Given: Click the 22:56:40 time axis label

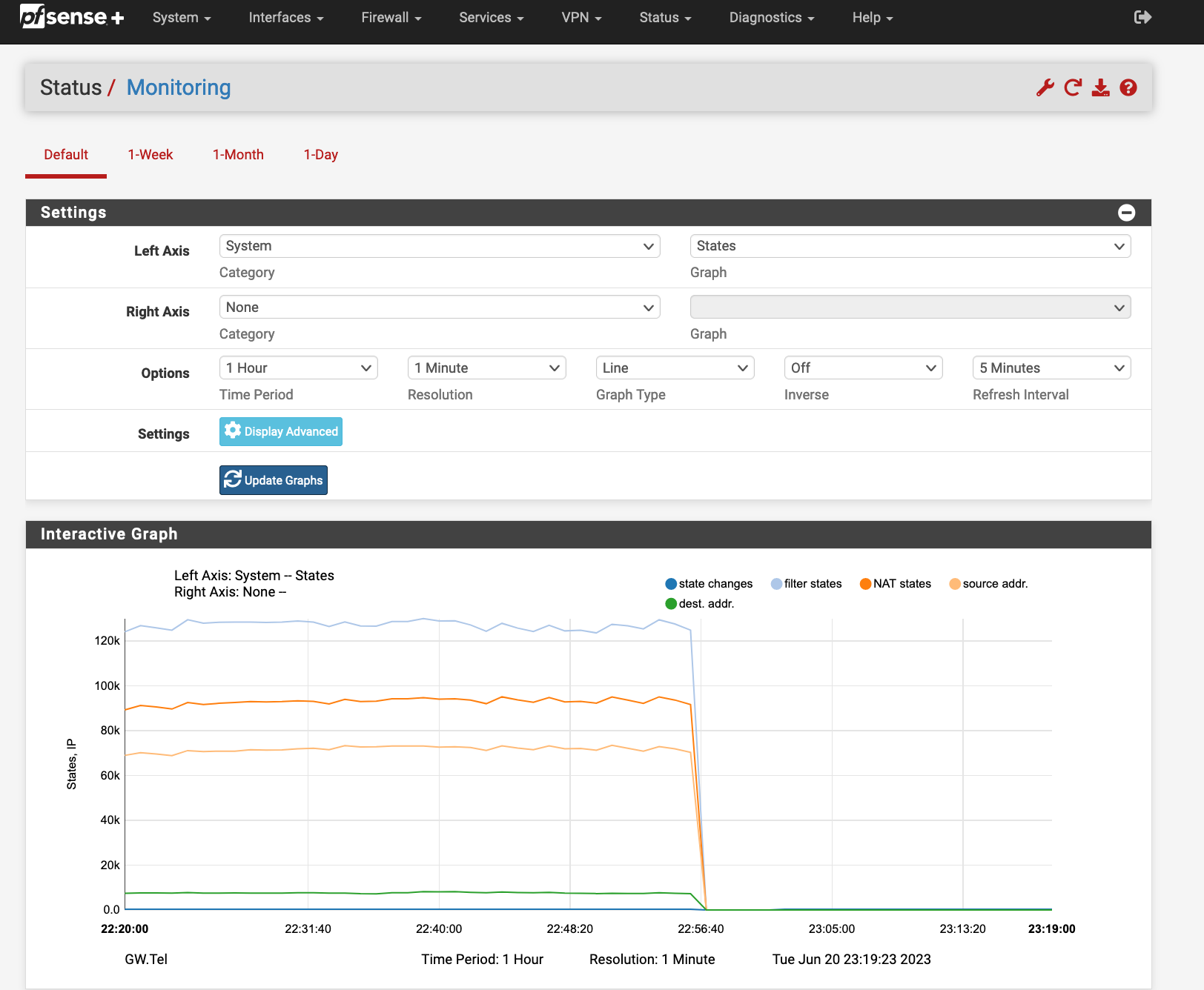Looking at the screenshot, I should 701,929.
